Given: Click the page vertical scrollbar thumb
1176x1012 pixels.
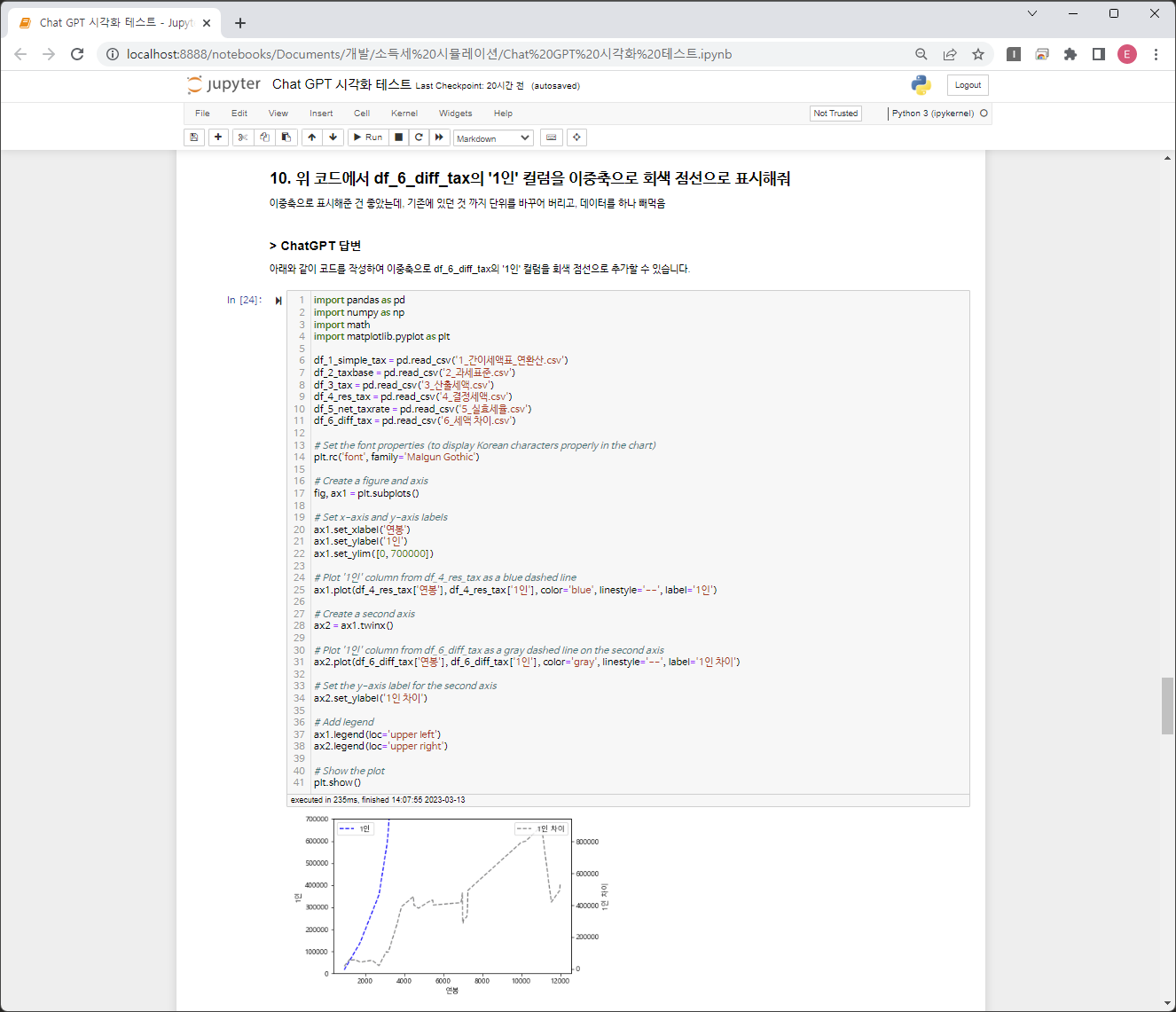Looking at the screenshot, I should (x=1167, y=706).
